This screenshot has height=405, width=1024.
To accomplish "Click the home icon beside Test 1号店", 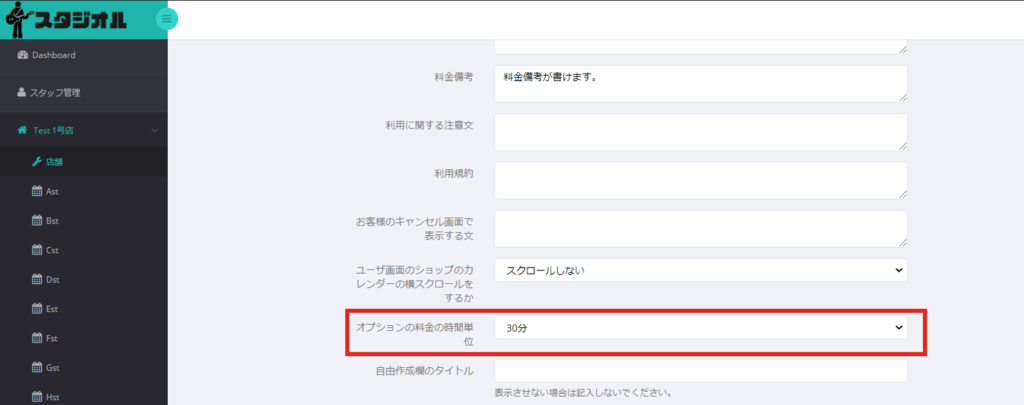I will (x=22, y=131).
